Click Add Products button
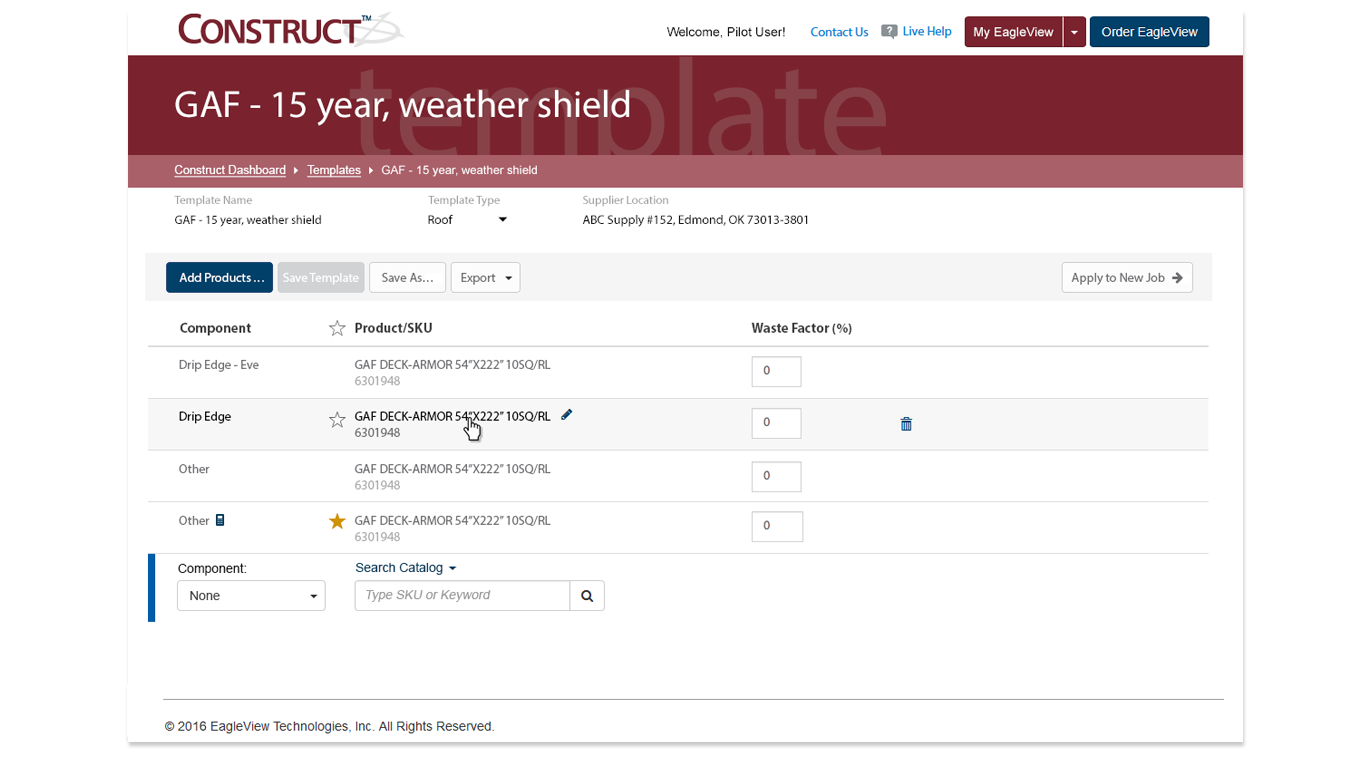 (x=219, y=278)
